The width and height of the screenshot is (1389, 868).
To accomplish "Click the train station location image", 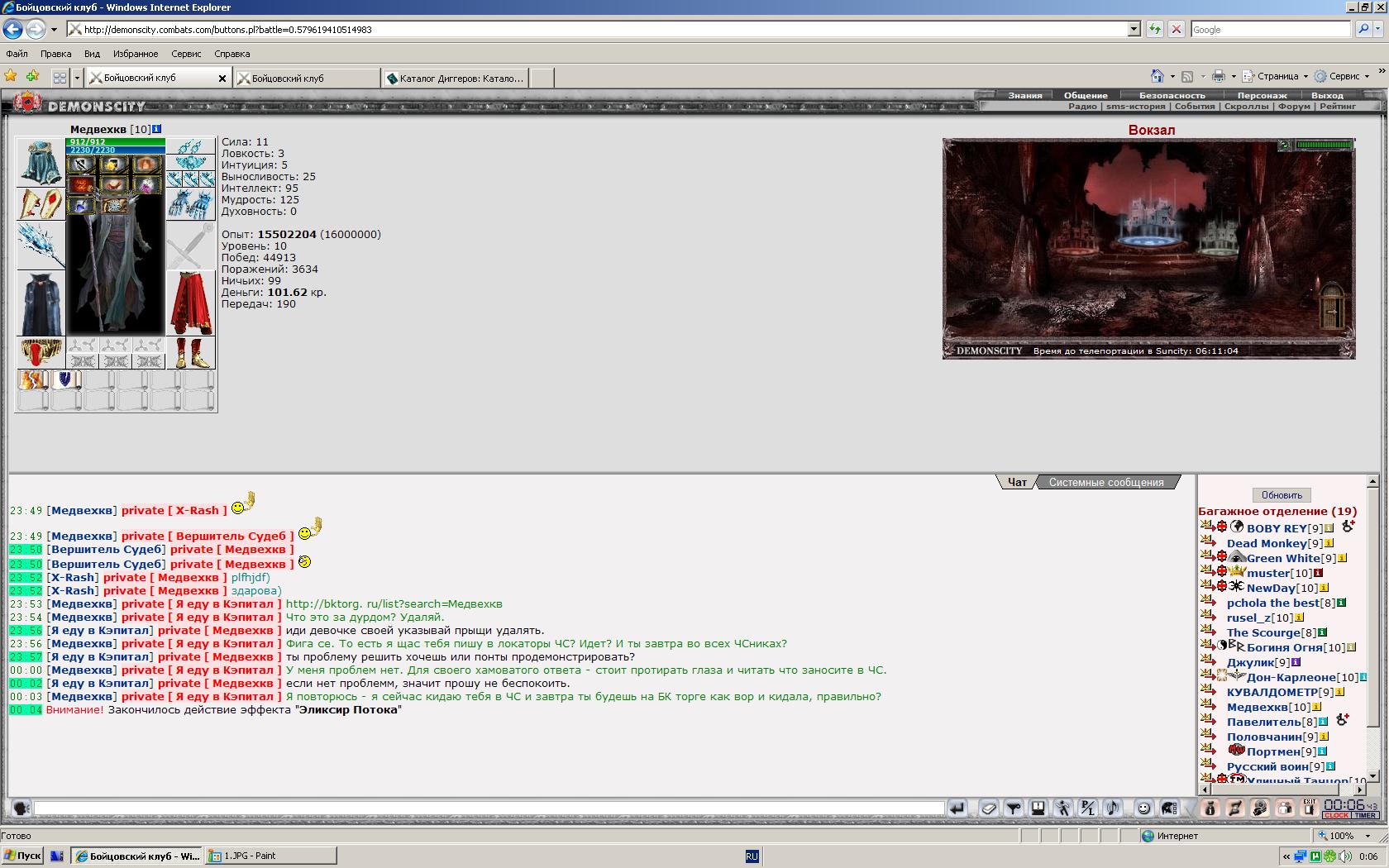I will click(x=1148, y=248).
